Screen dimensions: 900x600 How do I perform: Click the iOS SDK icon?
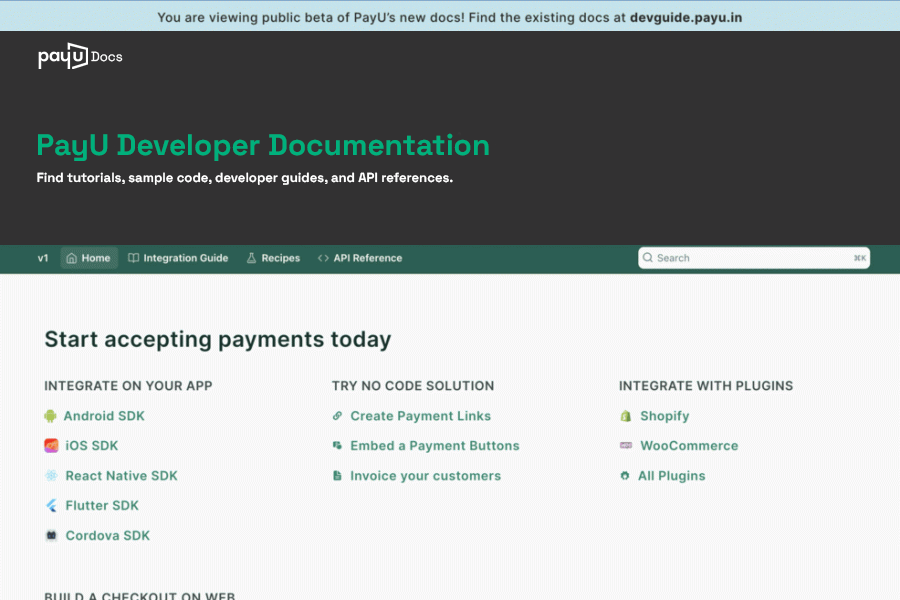coord(51,446)
